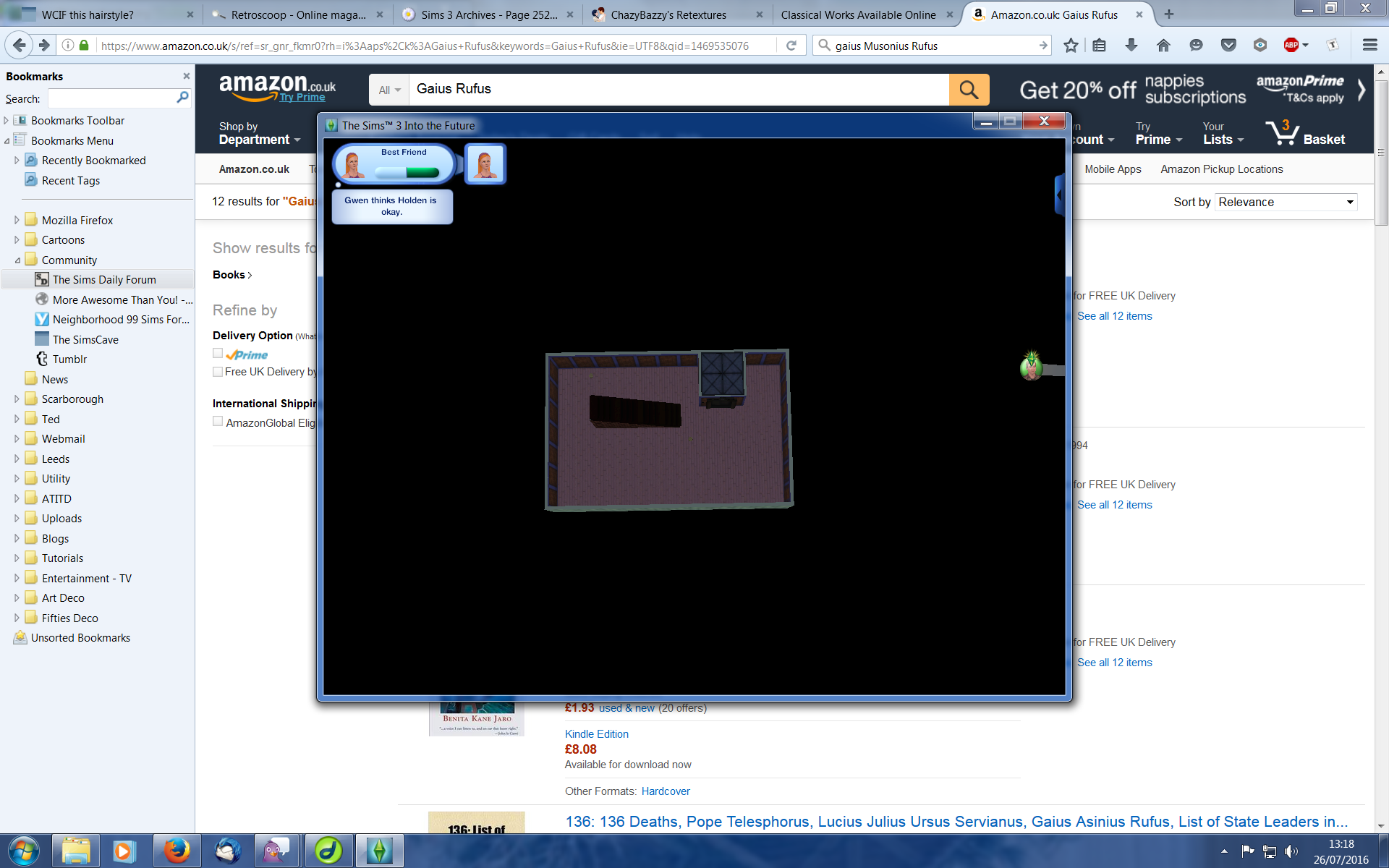Click Gwen's portrait in Best Friend panel
This screenshot has height=868, width=1389.
[353, 164]
